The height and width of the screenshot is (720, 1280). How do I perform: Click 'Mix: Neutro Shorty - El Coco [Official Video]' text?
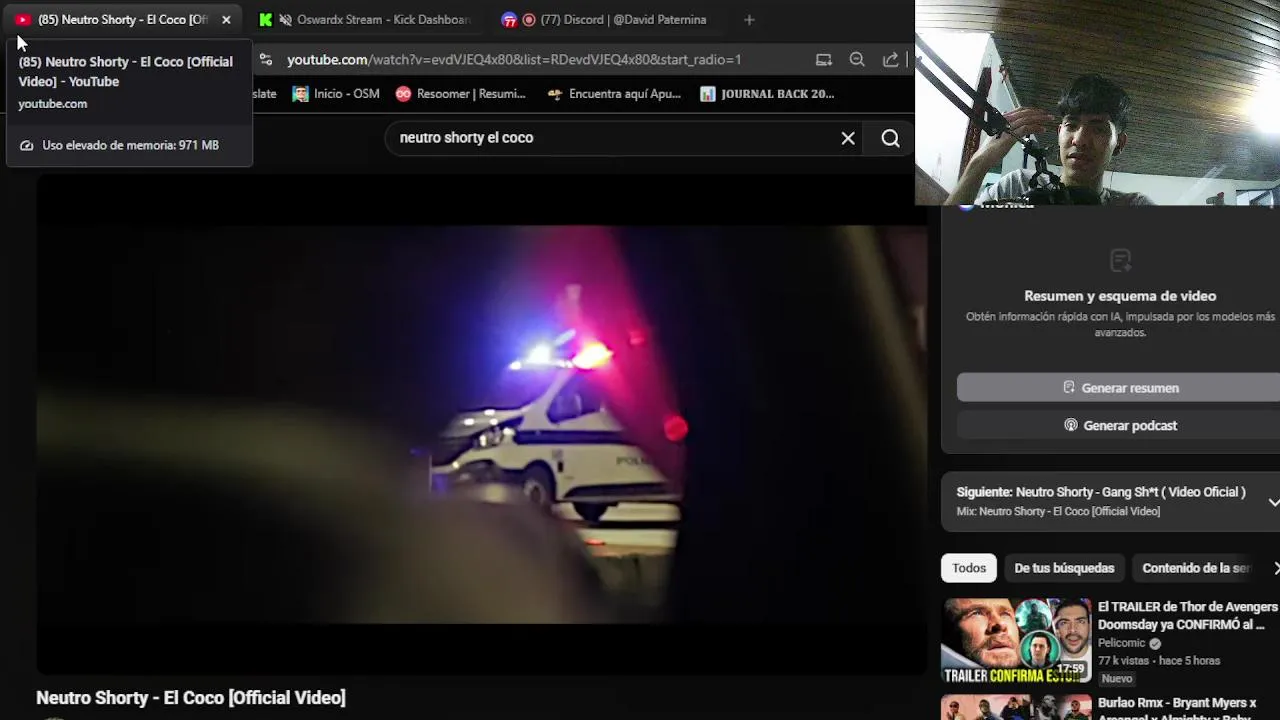1058,512
